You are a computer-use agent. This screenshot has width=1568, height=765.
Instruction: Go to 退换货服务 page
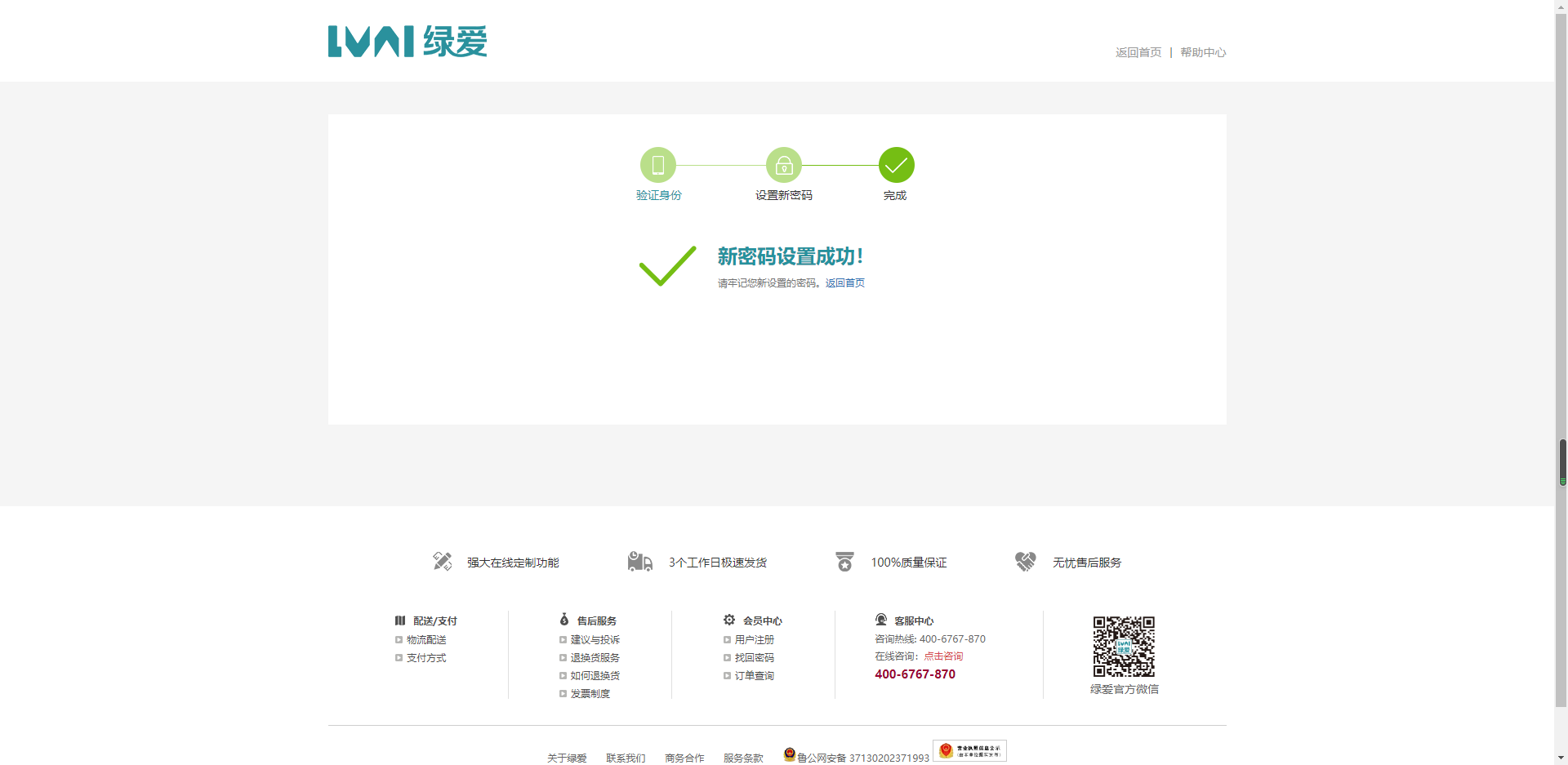pos(595,658)
